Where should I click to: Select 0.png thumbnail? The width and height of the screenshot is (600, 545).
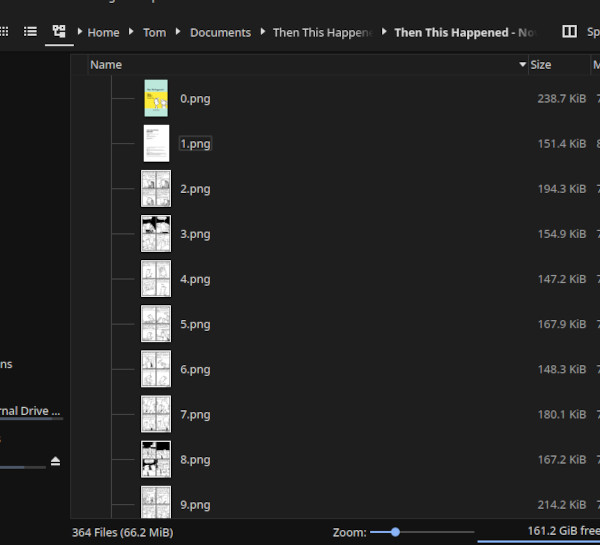coord(156,98)
